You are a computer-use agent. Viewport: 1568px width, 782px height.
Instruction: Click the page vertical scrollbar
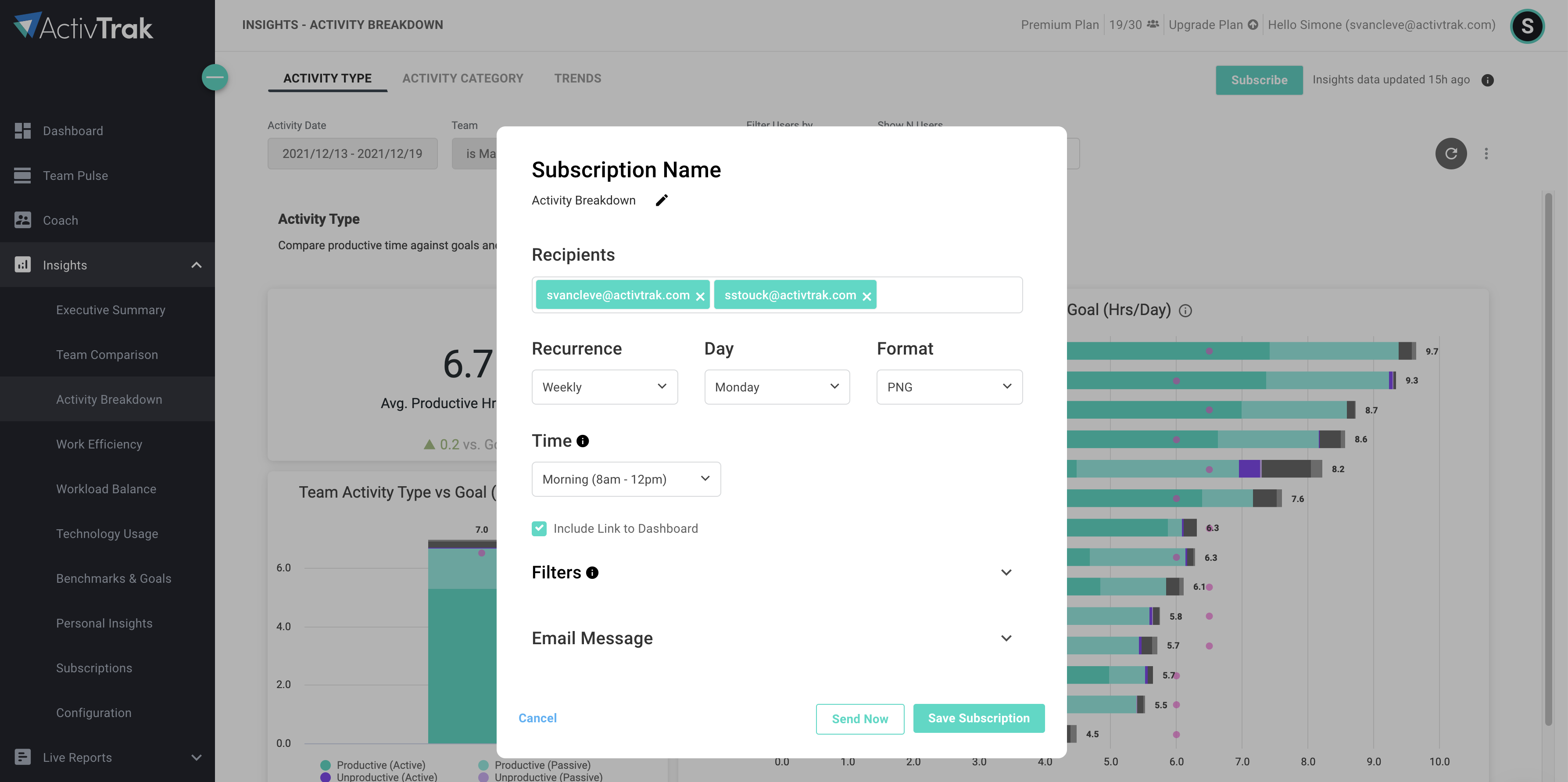point(1548,460)
